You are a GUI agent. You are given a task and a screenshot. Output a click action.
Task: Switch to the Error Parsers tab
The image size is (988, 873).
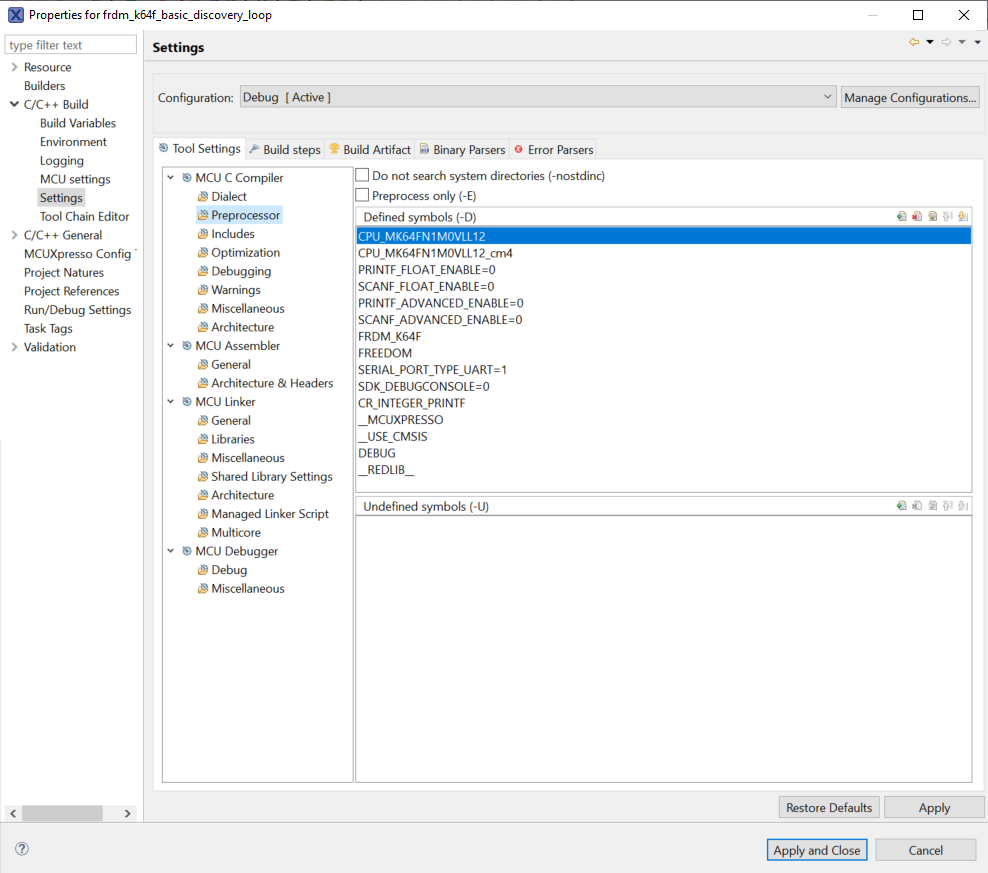pyautogui.click(x=554, y=149)
